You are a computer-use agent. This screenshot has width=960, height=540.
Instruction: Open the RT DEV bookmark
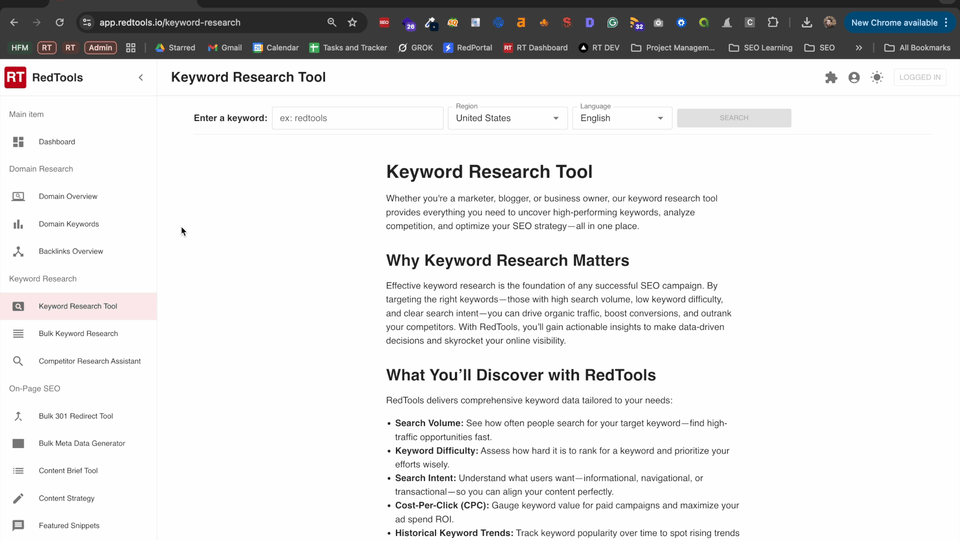(x=599, y=48)
